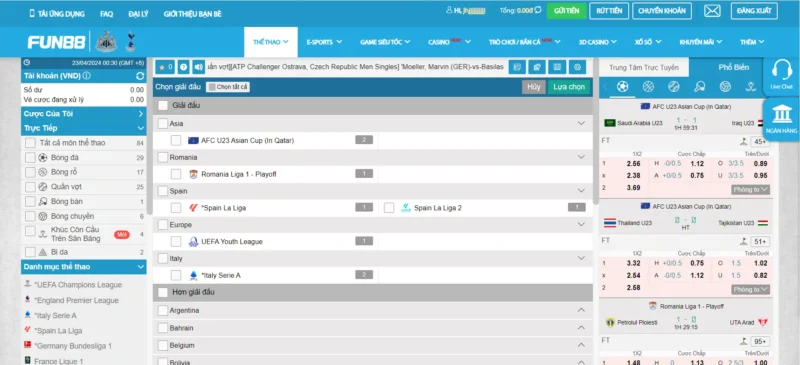The width and height of the screenshot is (800, 365).
Task: Click the mail envelope icon in header
Action: click(712, 11)
